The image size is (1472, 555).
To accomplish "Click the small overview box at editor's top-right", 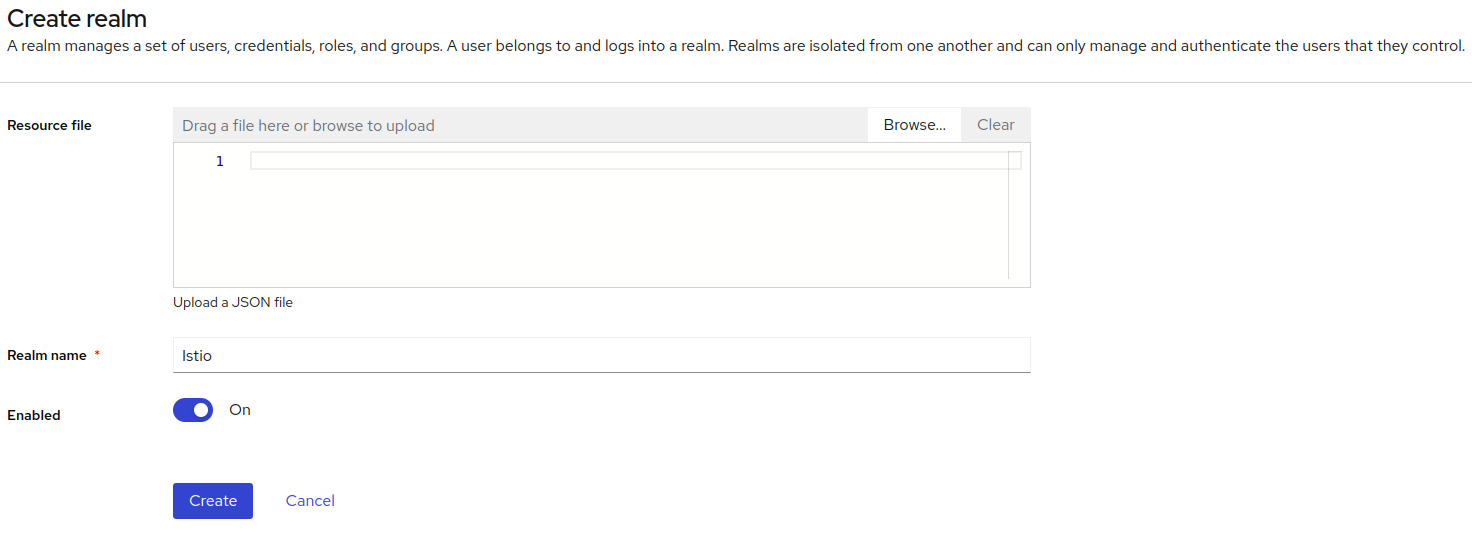I will click(x=1015, y=160).
